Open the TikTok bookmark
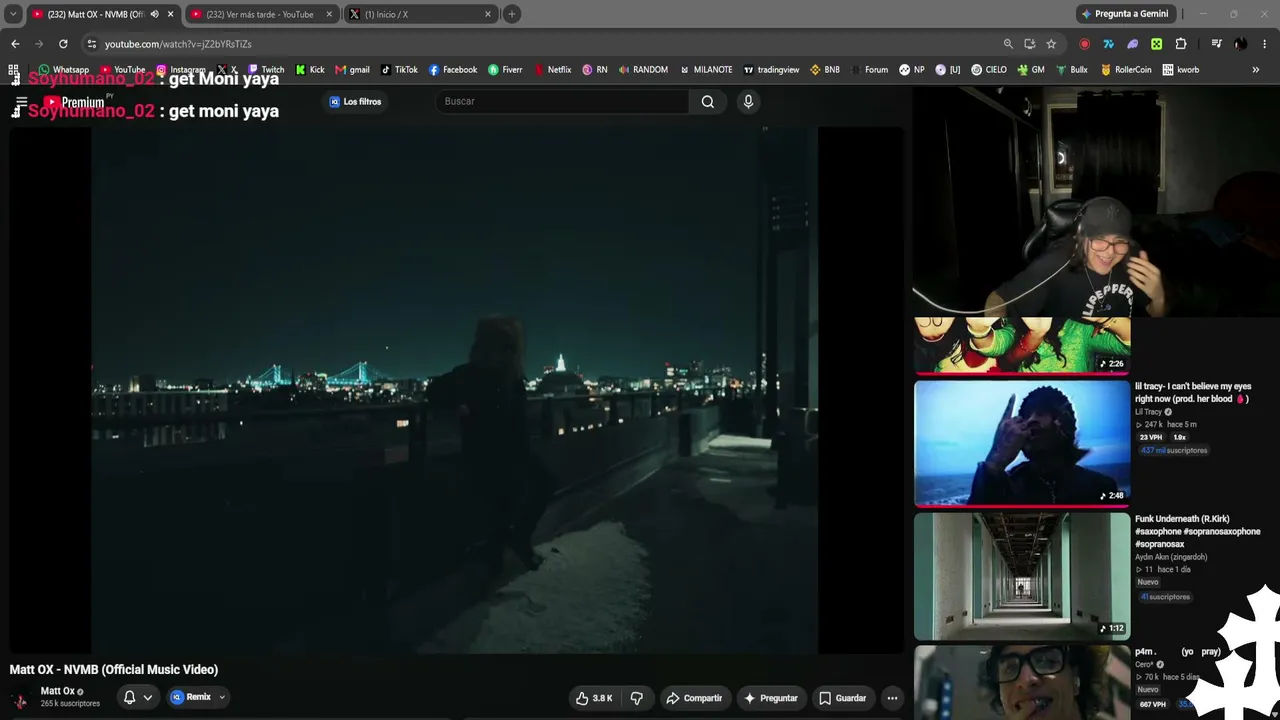This screenshot has width=1280, height=720. tap(399, 70)
